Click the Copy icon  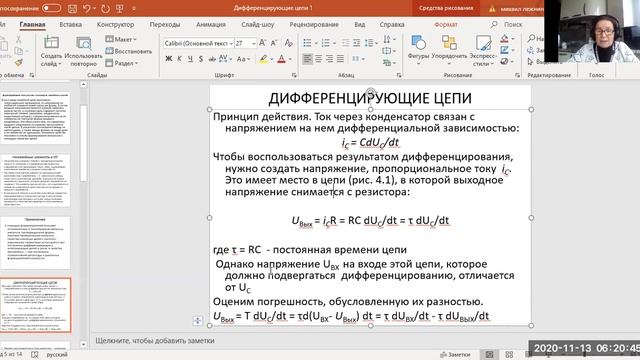click(18, 51)
